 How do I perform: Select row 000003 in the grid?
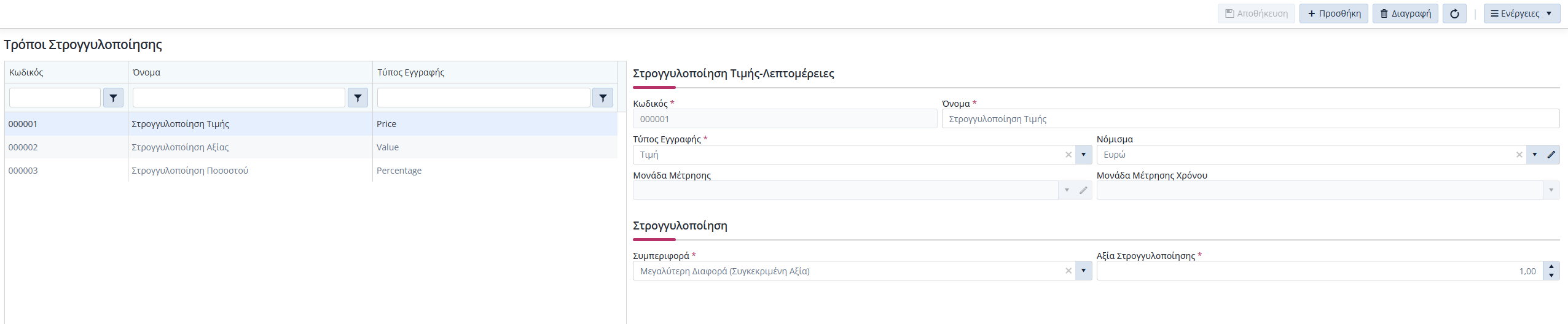pos(311,171)
